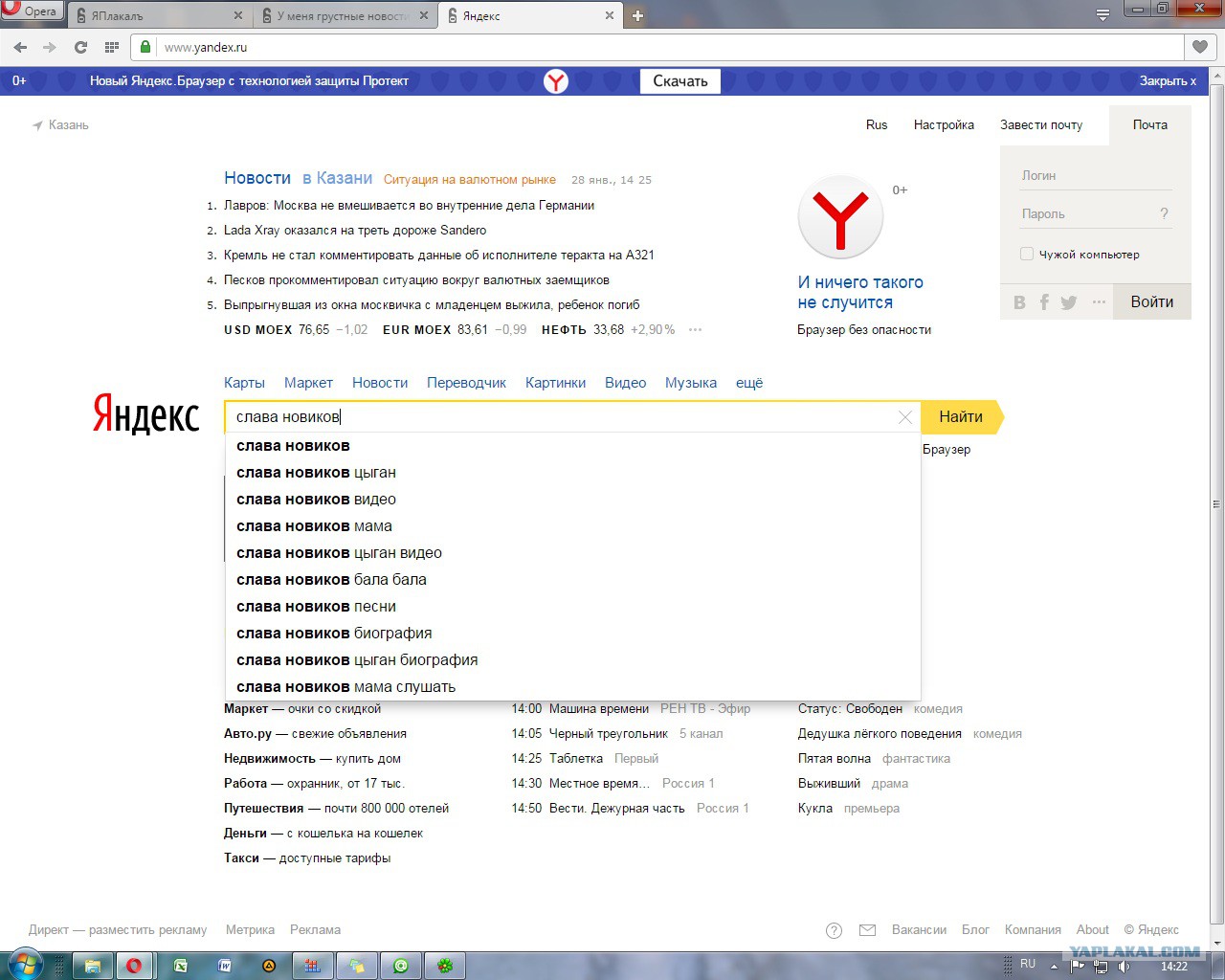Click the envelope feedback icon in the footer

pyautogui.click(x=868, y=930)
